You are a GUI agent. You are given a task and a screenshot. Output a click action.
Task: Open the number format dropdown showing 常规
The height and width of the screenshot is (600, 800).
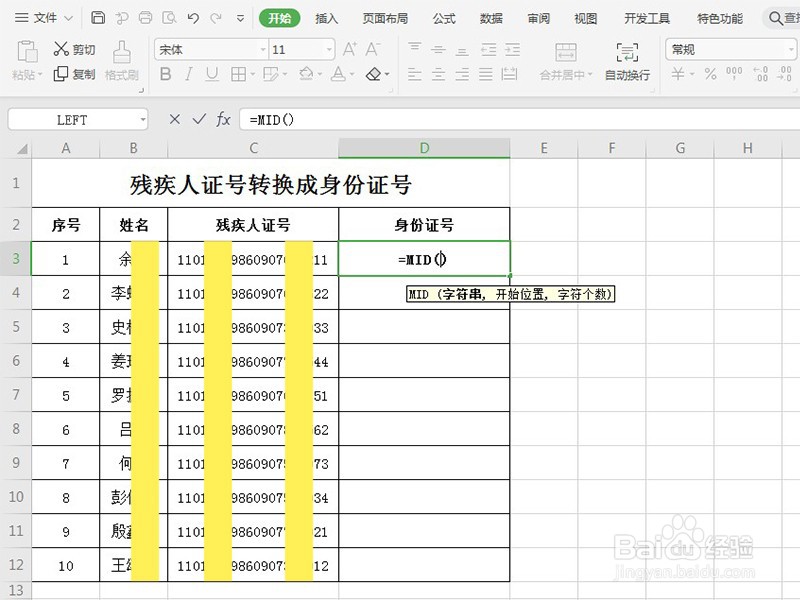[789, 47]
